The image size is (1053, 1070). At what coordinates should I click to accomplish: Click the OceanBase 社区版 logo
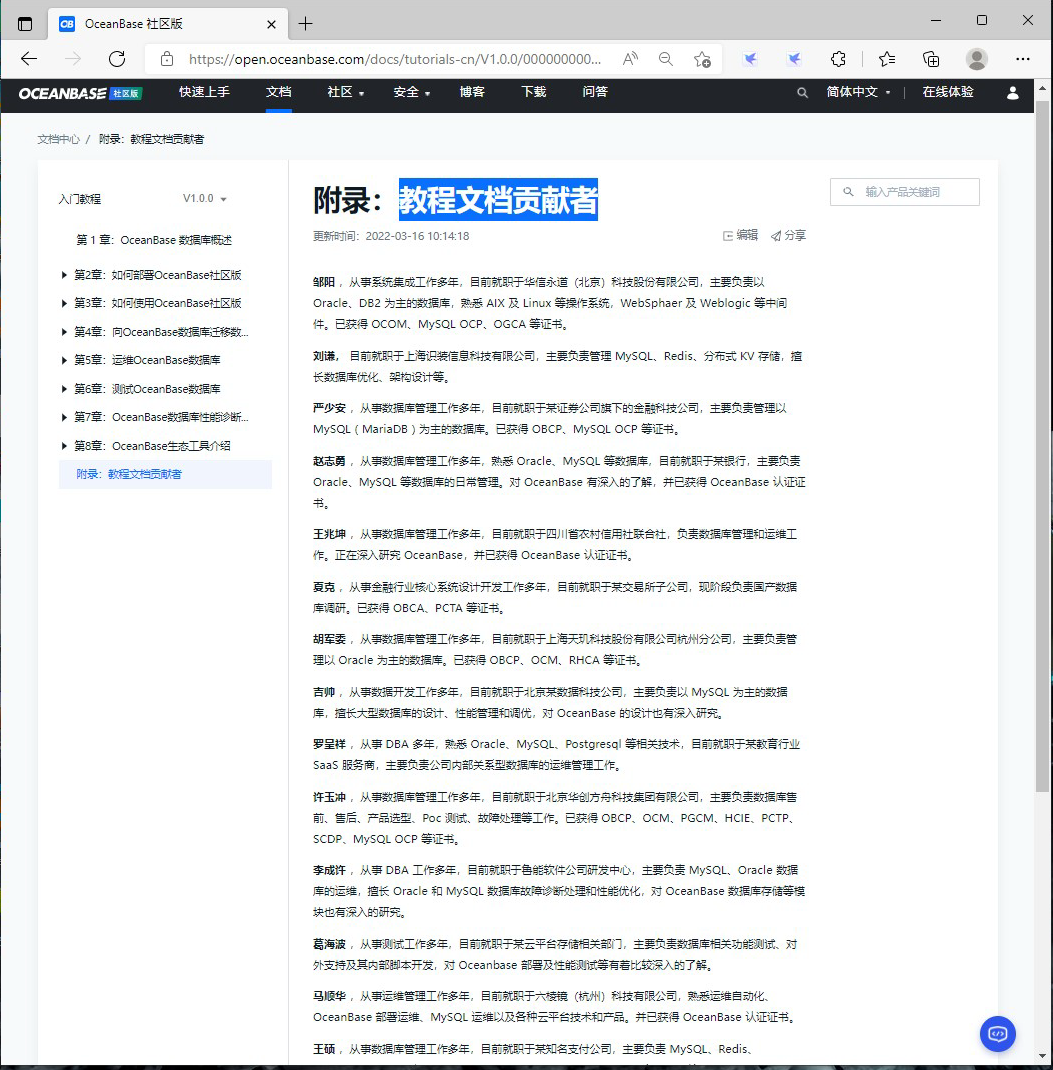80,93
